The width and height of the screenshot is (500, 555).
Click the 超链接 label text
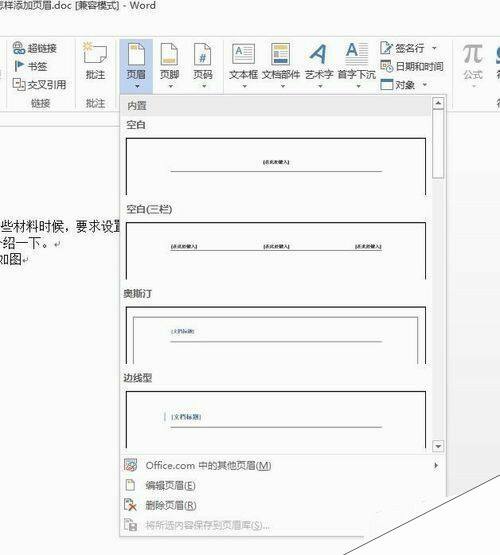(x=42, y=48)
